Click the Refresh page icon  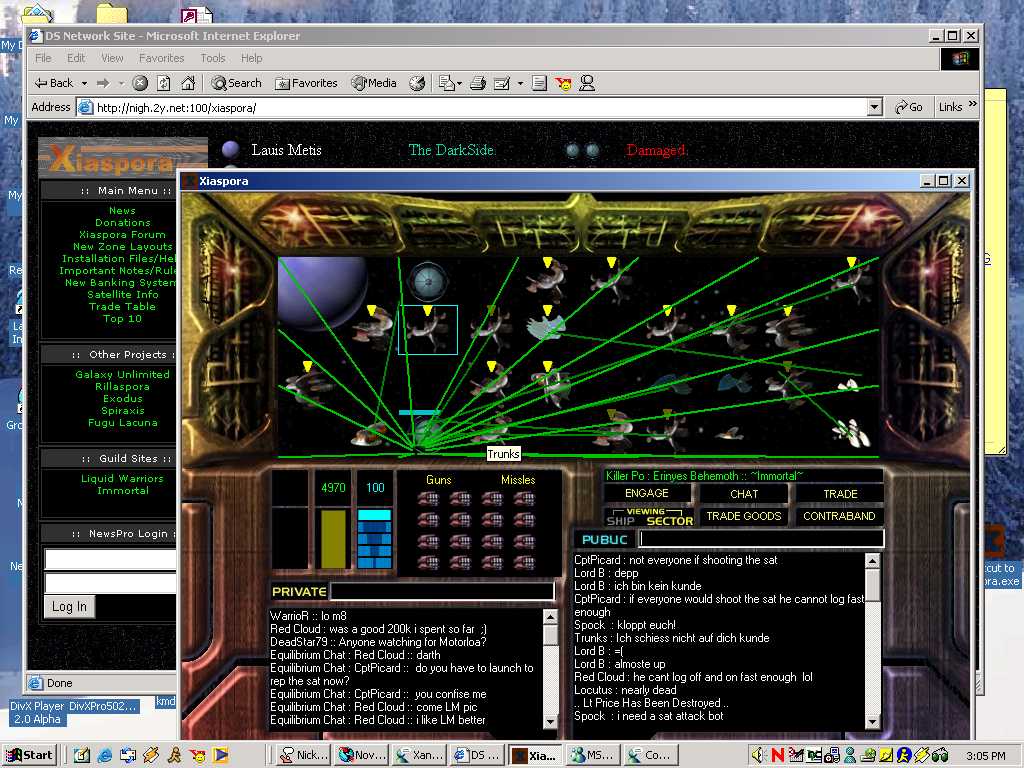click(163, 83)
